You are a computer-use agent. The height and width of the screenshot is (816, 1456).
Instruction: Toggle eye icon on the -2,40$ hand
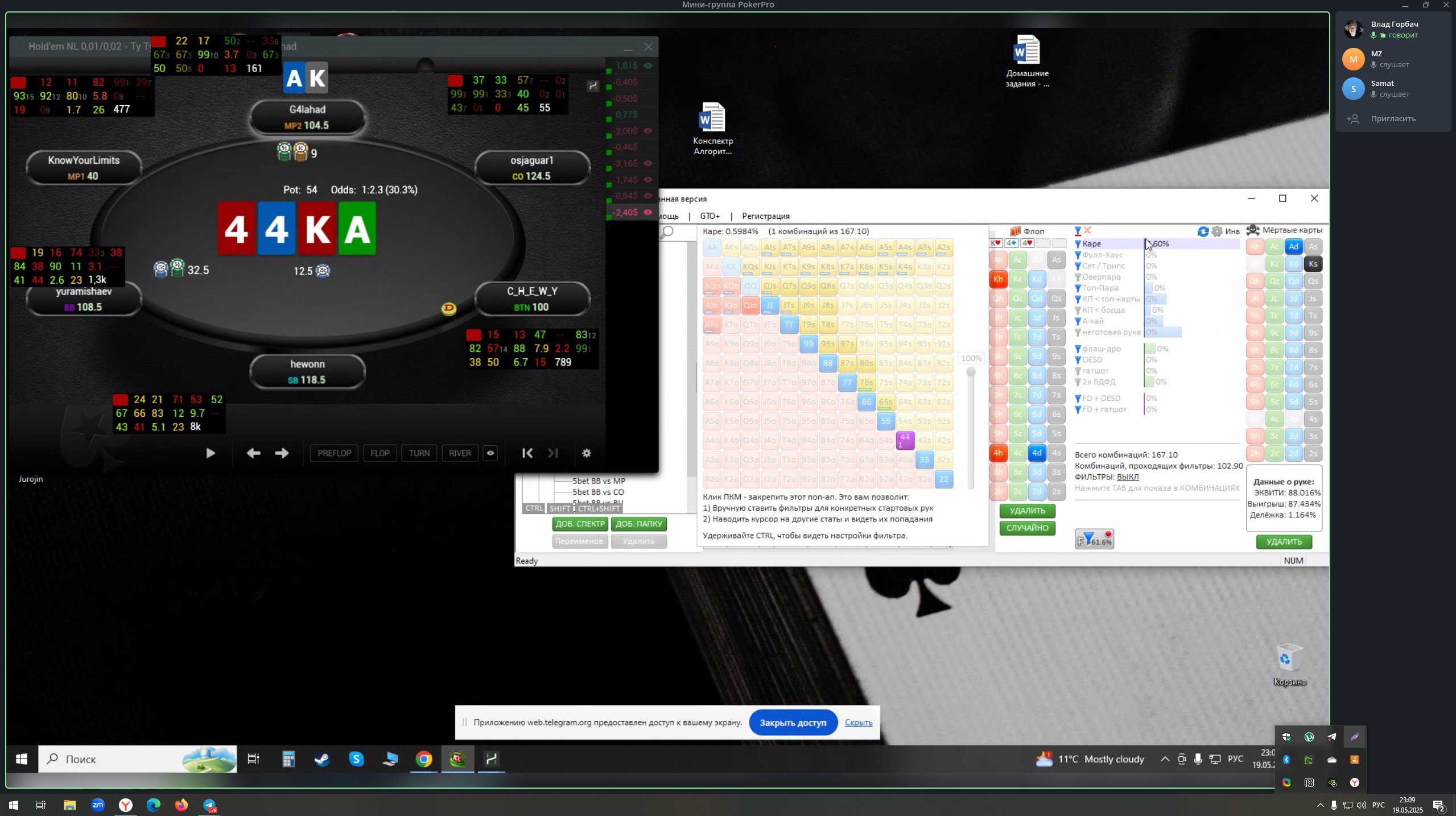[x=647, y=212]
